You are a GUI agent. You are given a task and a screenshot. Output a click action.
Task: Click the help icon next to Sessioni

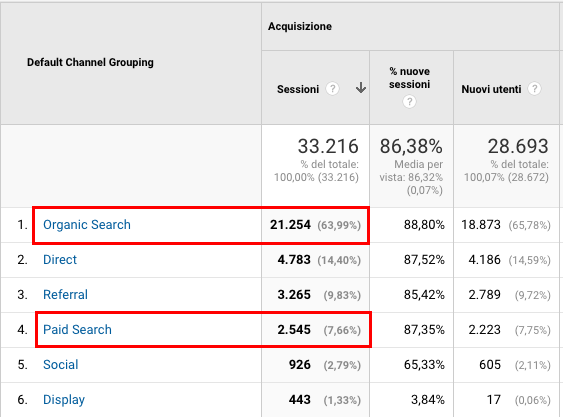[332, 88]
